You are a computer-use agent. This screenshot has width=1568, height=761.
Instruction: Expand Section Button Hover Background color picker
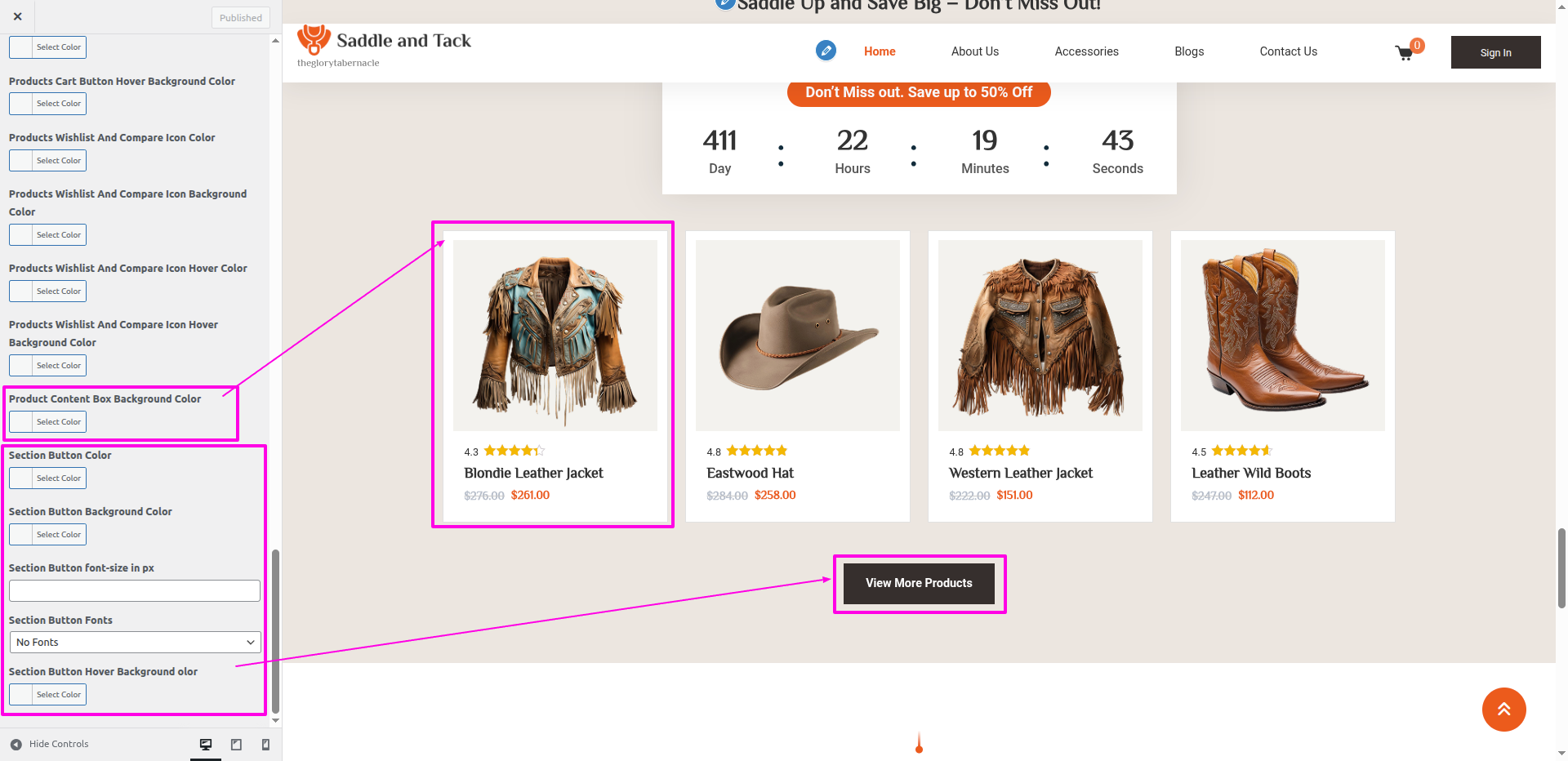[48, 695]
